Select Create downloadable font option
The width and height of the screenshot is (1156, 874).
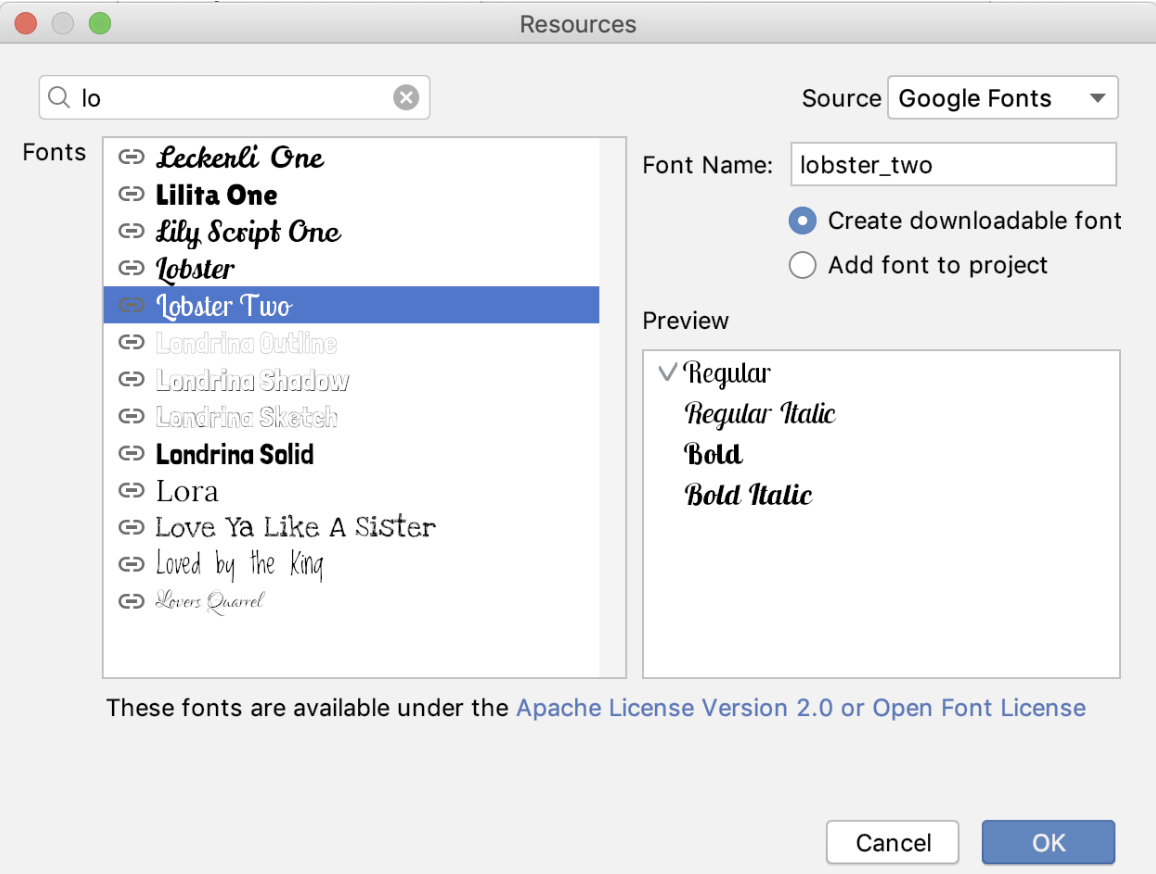(803, 221)
